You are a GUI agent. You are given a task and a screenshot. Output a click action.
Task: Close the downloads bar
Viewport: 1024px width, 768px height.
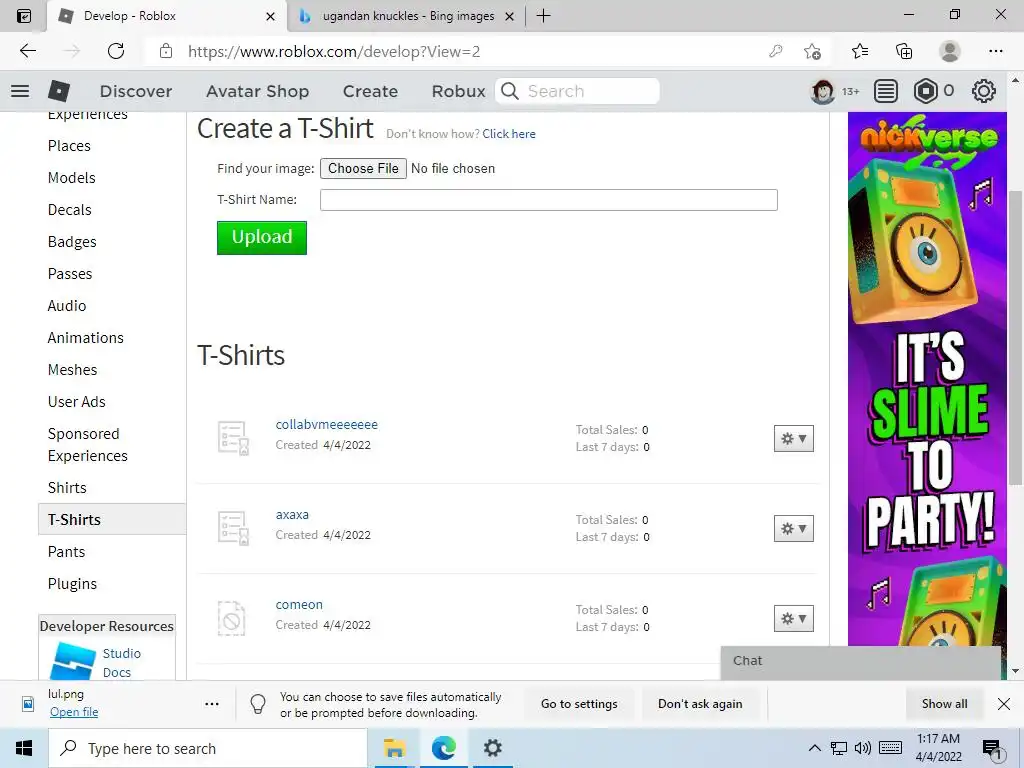pyautogui.click(x=1004, y=704)
